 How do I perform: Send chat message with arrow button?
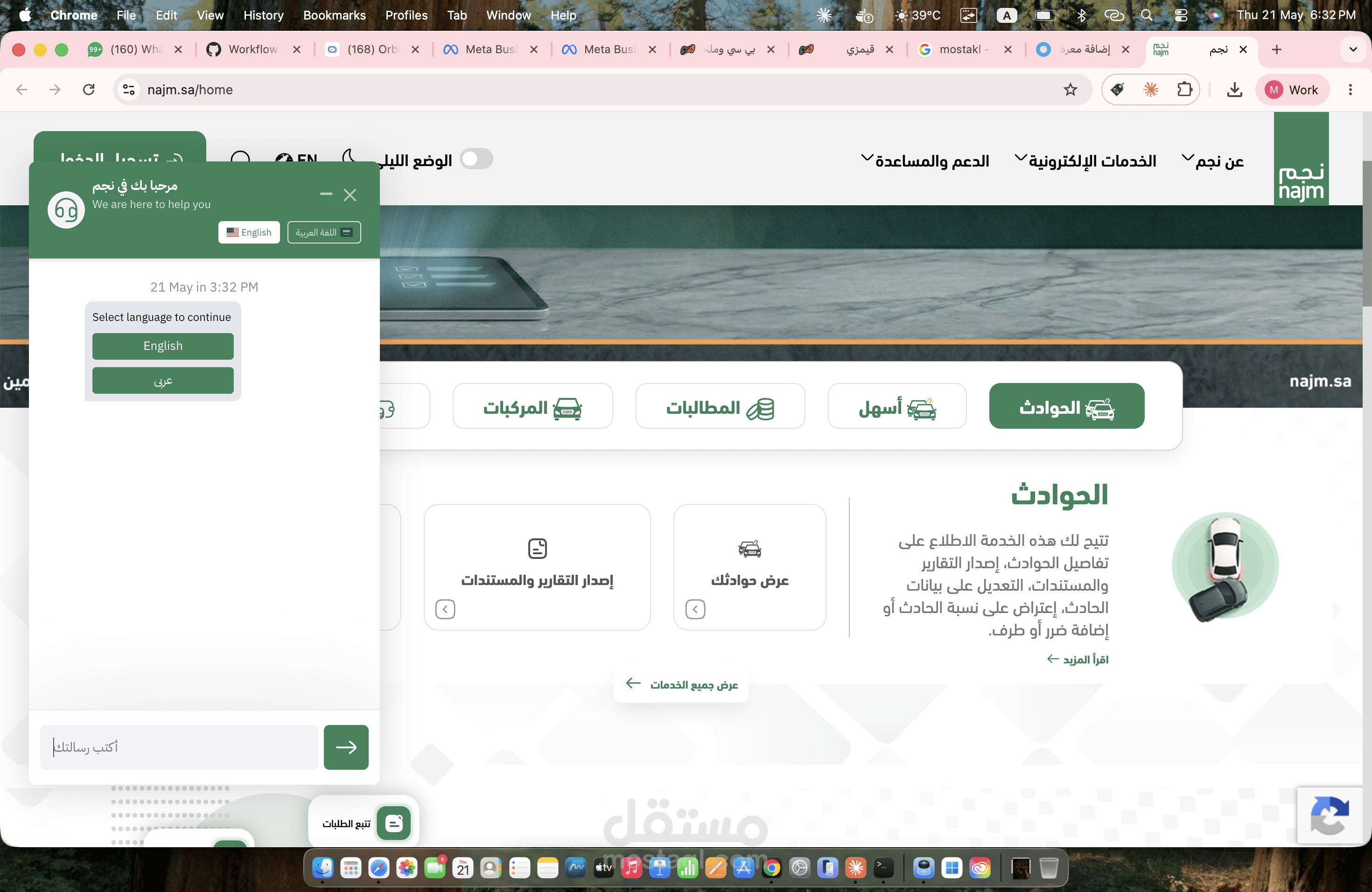tap(346, 747)
